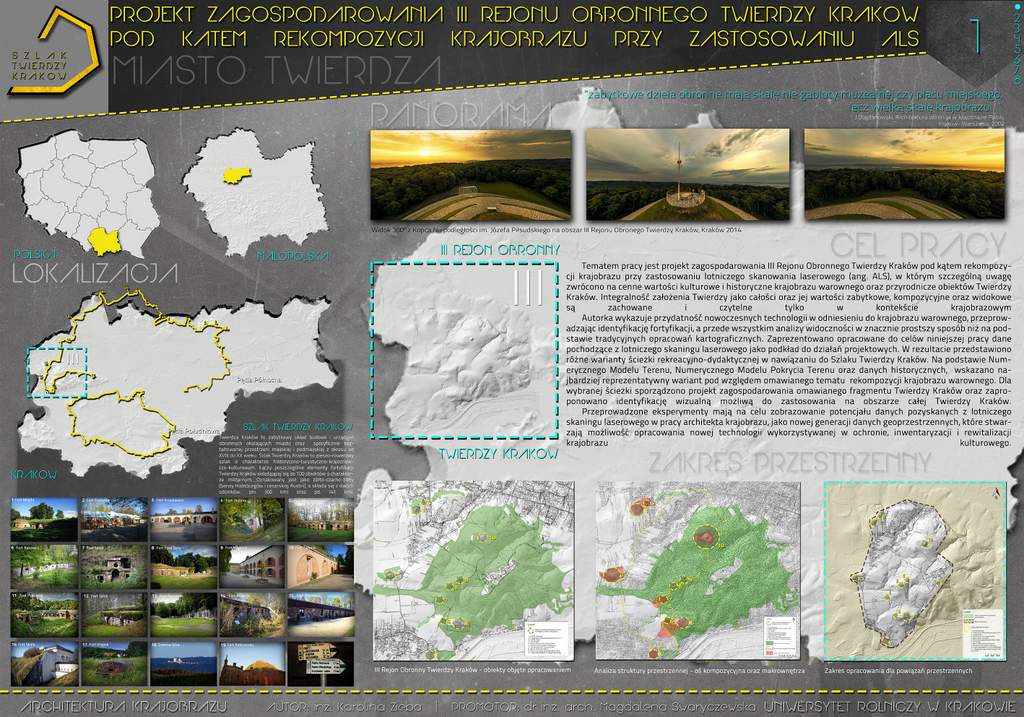
Task: Open the first fort photo thumbnail
Action: pyautogui.click(x=44, y=520)
